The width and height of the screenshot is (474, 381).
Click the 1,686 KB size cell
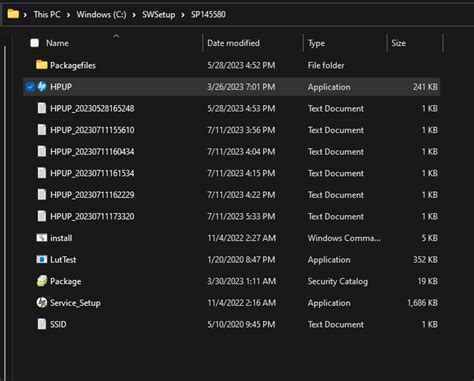point(423,303)
